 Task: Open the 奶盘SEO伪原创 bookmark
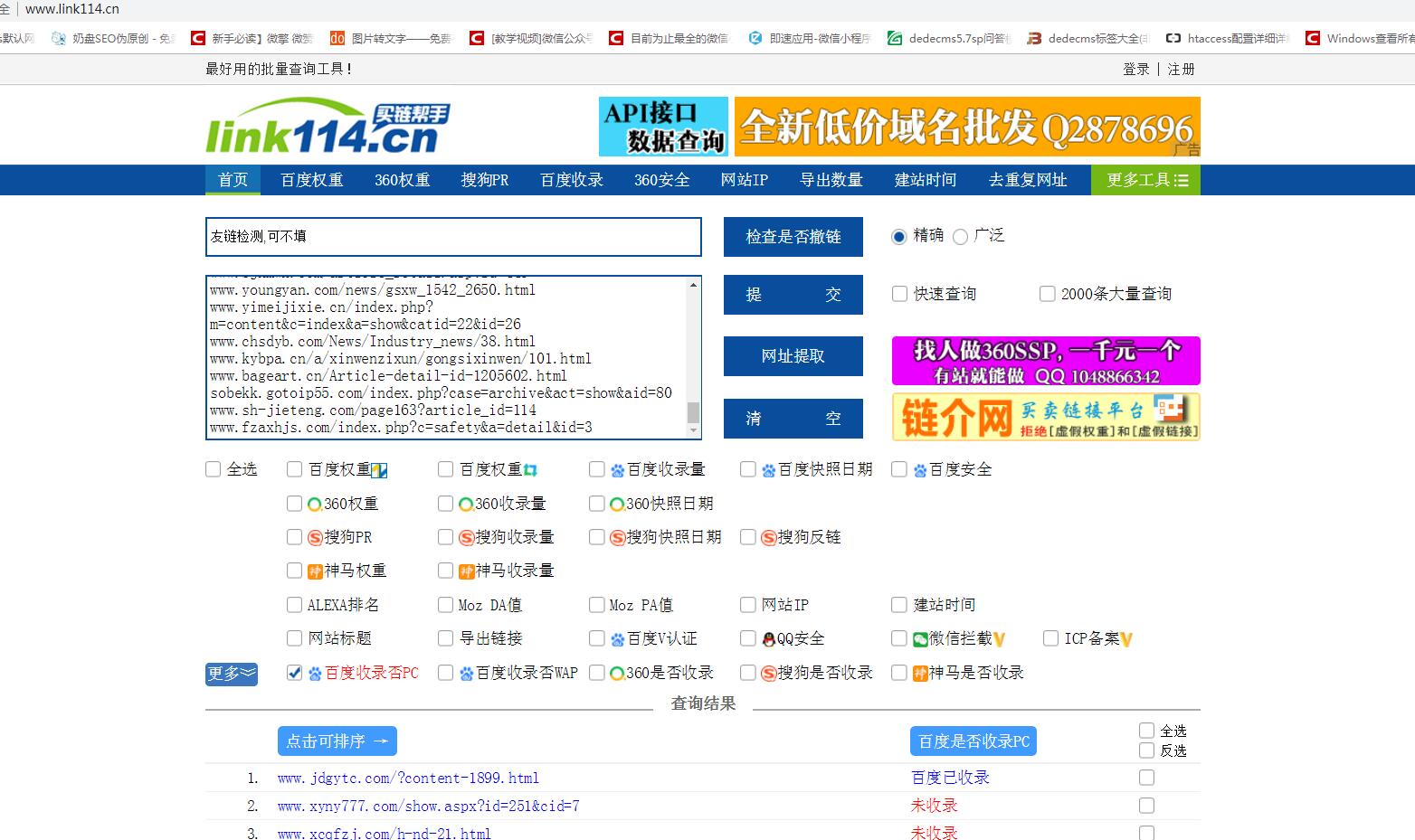click(x=113, y=38)
